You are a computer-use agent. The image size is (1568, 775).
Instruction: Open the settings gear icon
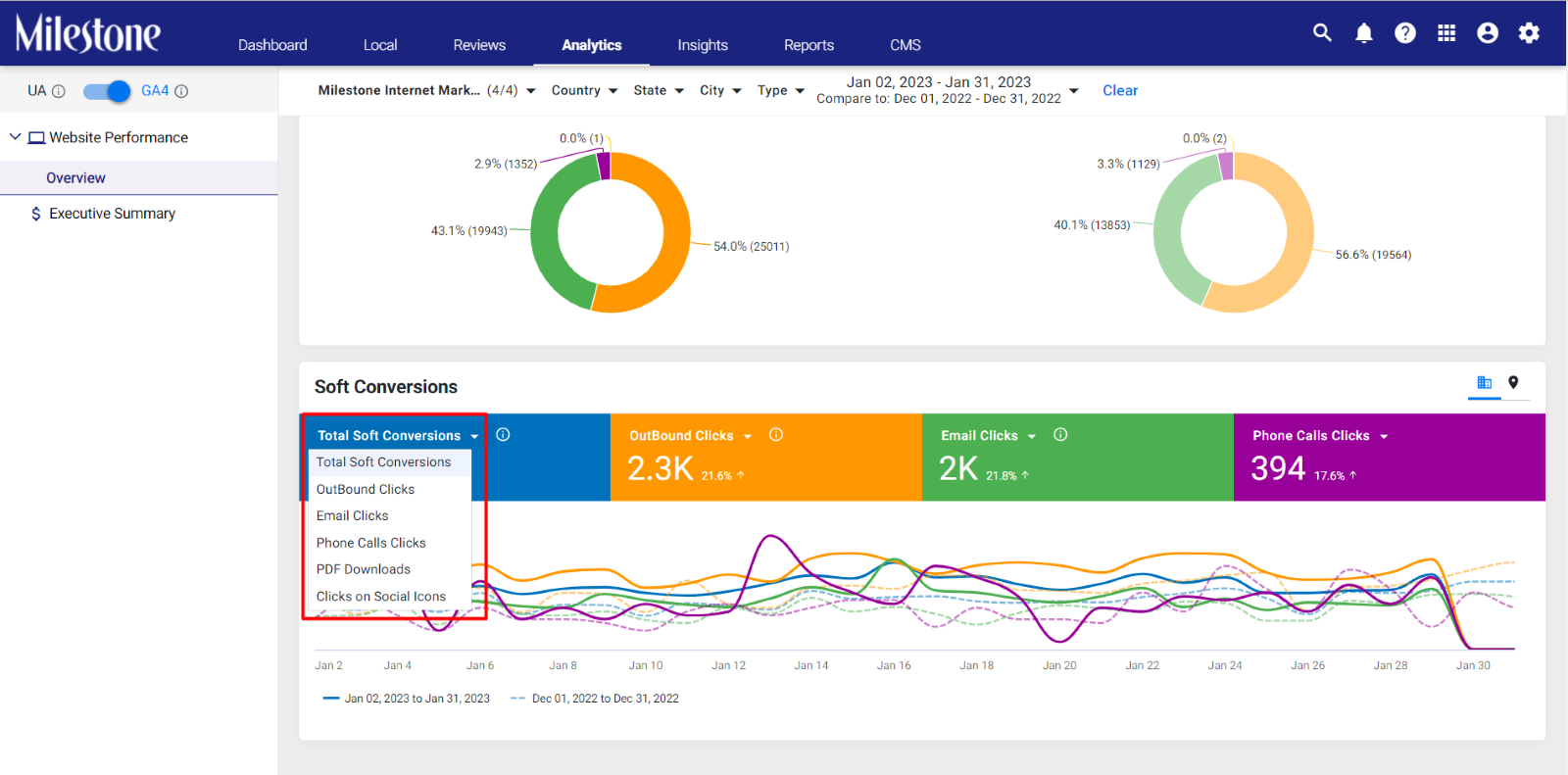point(1529,33)
